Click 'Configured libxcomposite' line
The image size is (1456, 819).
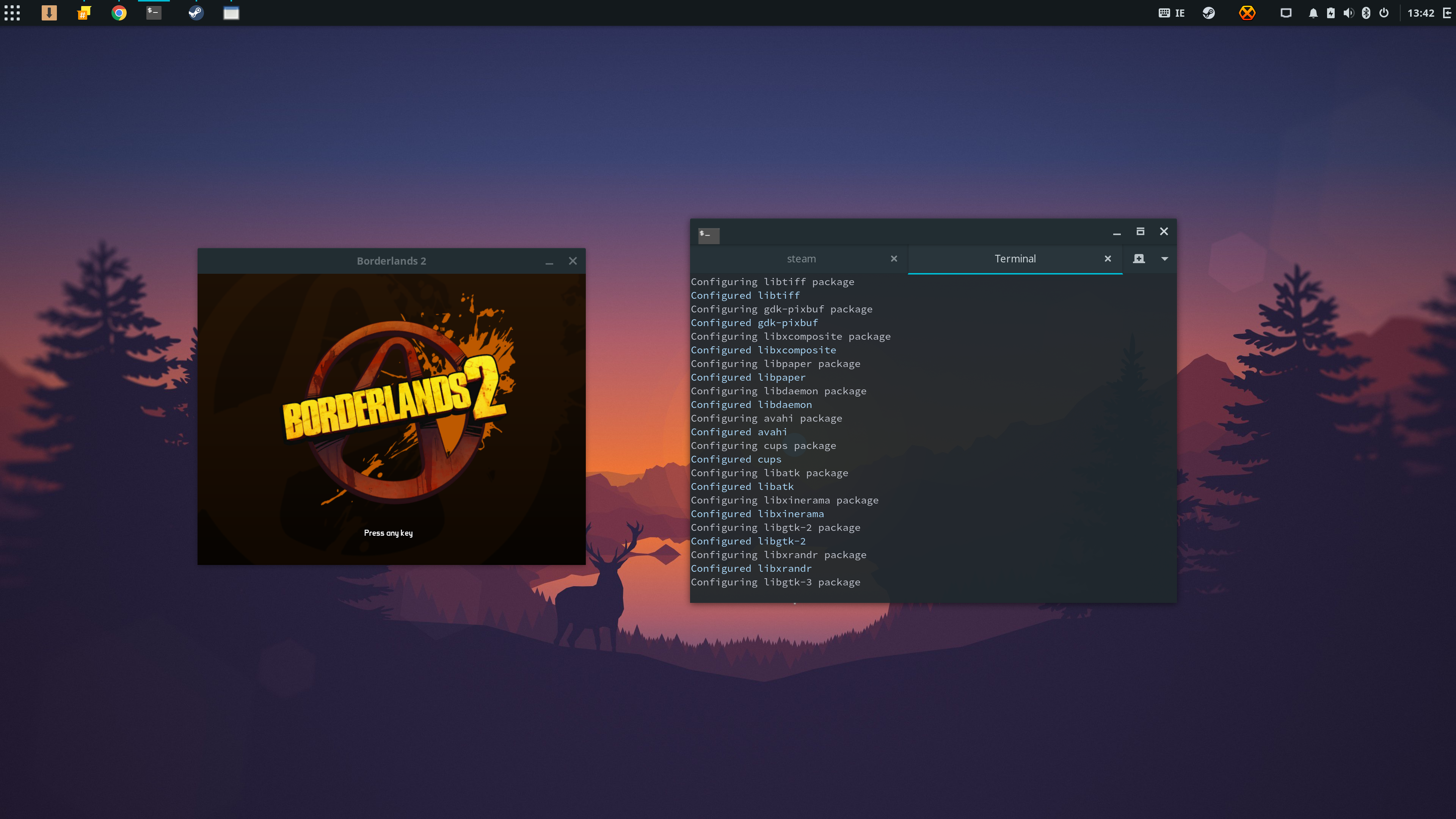(x=763, y=350)
